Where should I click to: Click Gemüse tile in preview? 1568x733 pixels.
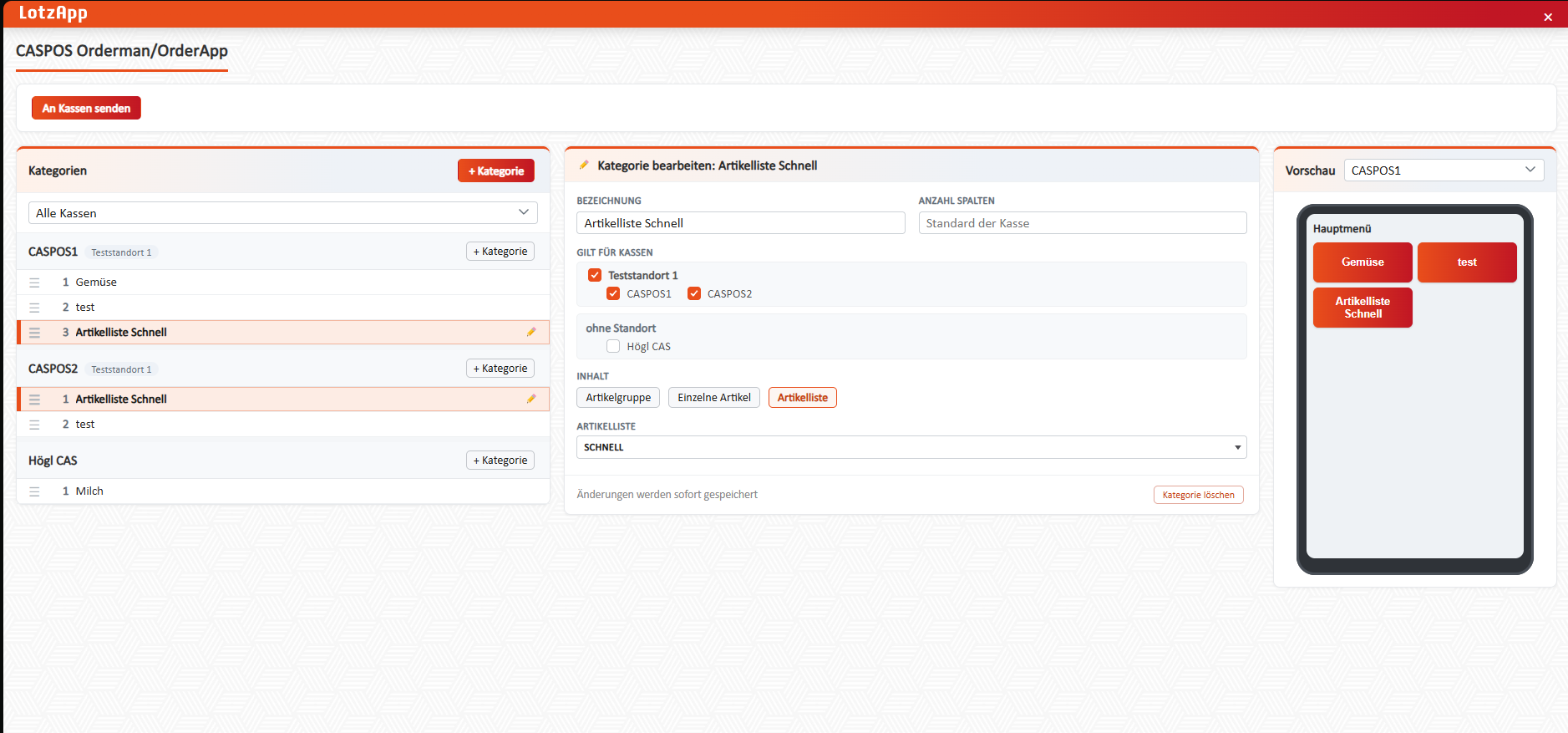point(1362,262)
